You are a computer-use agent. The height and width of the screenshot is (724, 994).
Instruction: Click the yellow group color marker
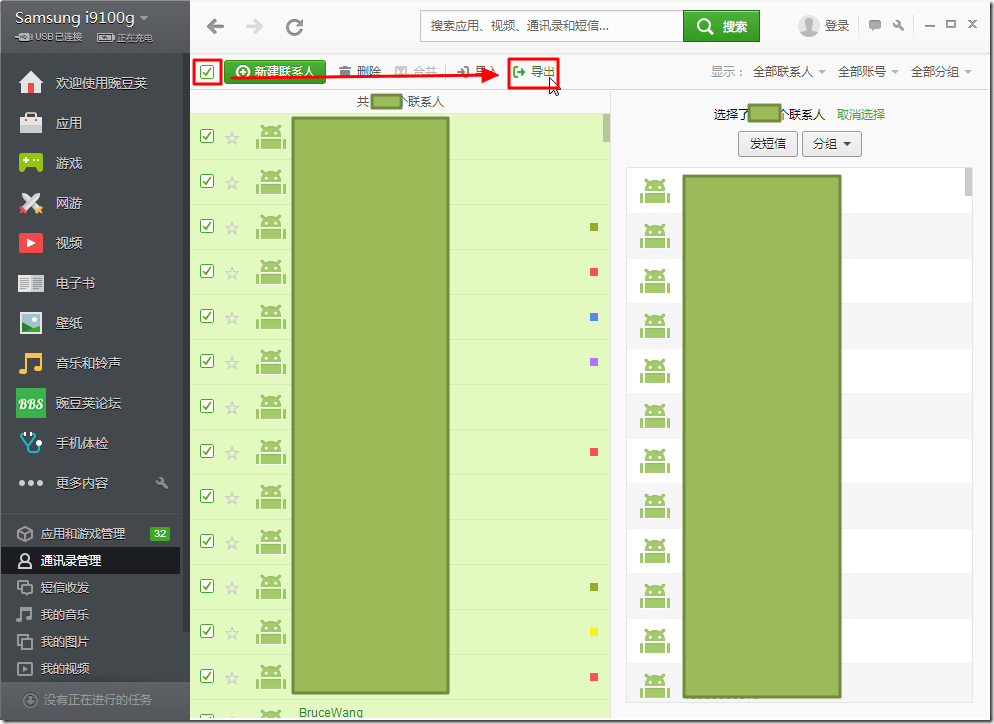click(x=594, y=632)
